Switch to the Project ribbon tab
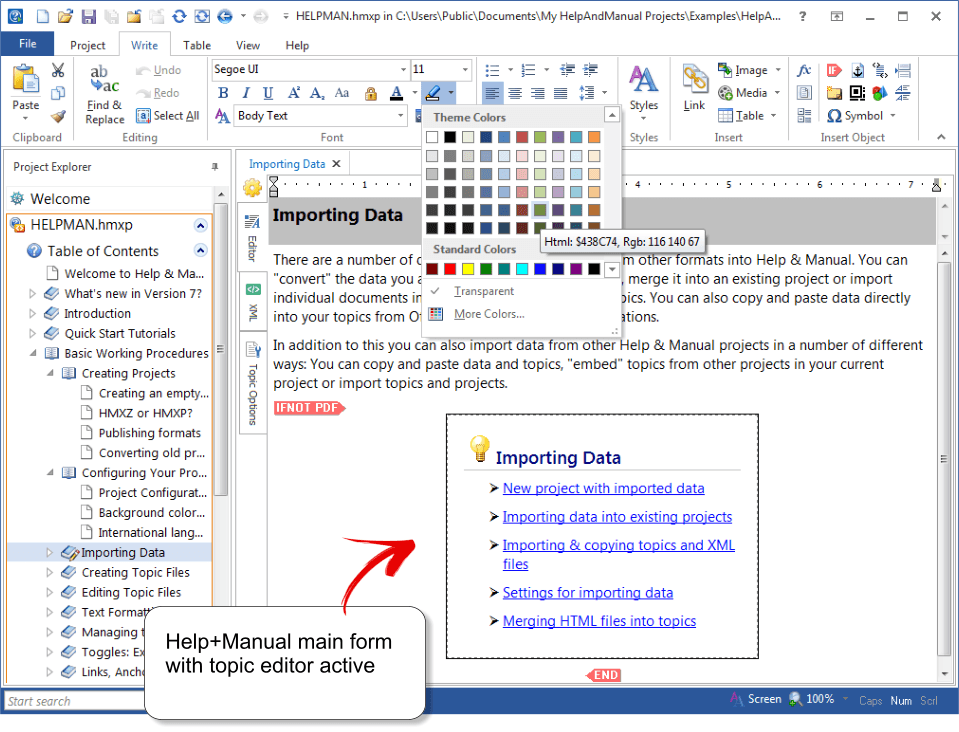Image resolution: width=959 pixels, height=732 pixels. point(88,44)
